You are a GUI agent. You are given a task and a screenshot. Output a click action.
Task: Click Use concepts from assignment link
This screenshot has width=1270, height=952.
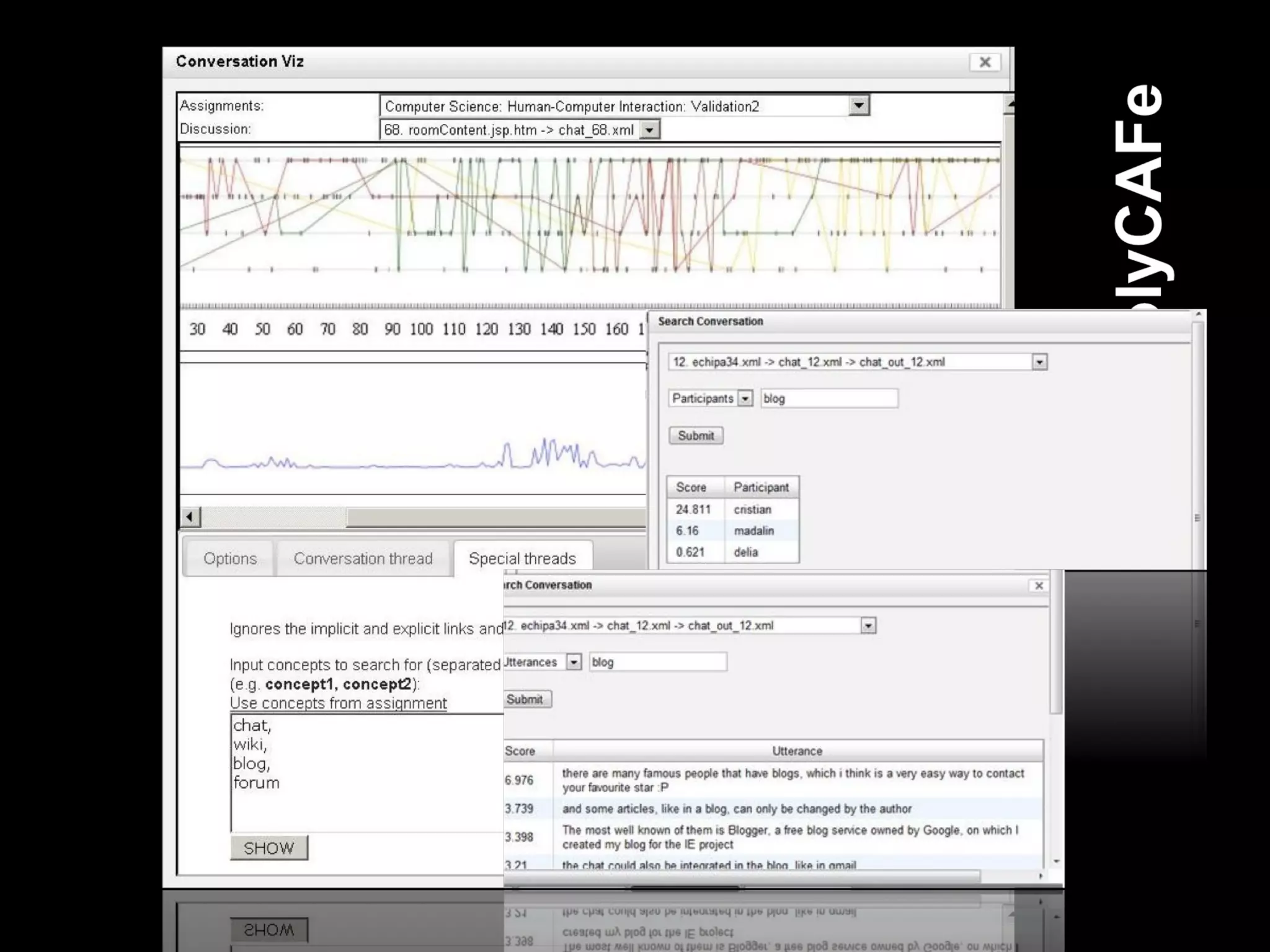[338, 703]
